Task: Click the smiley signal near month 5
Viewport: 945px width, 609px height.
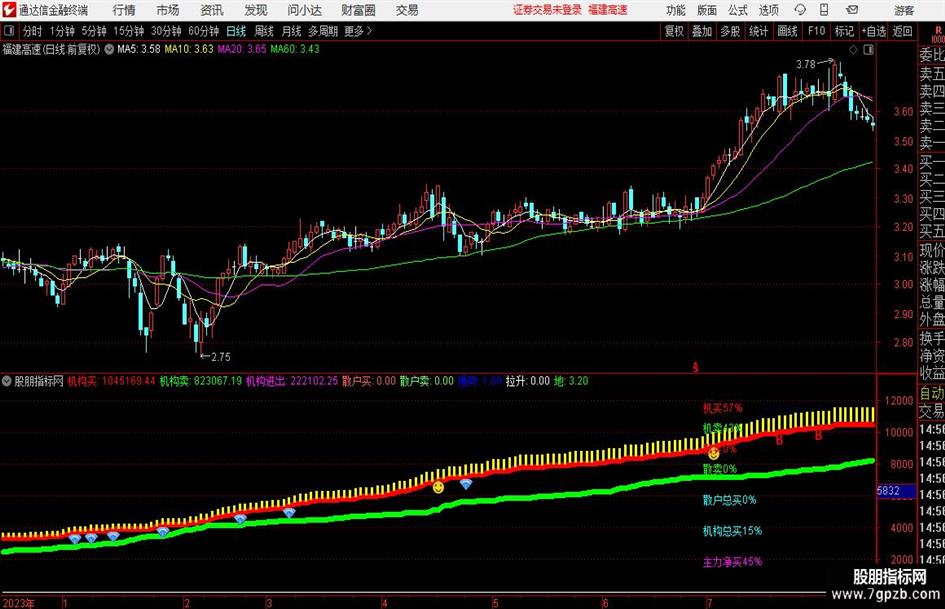Action: pos(438,487)
